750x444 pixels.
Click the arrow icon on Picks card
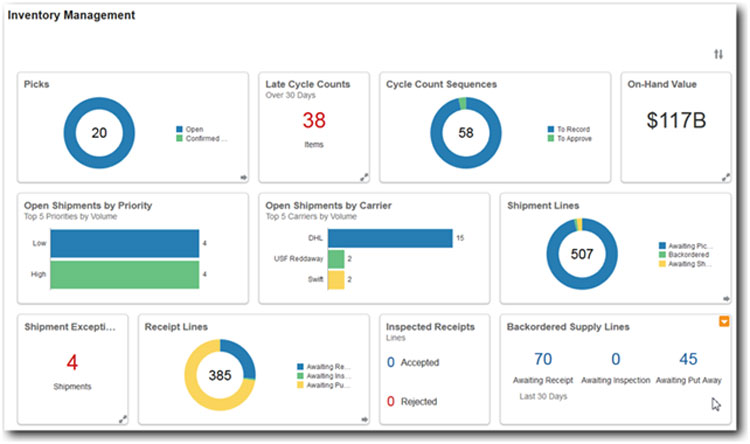click(x=243, y=178)
